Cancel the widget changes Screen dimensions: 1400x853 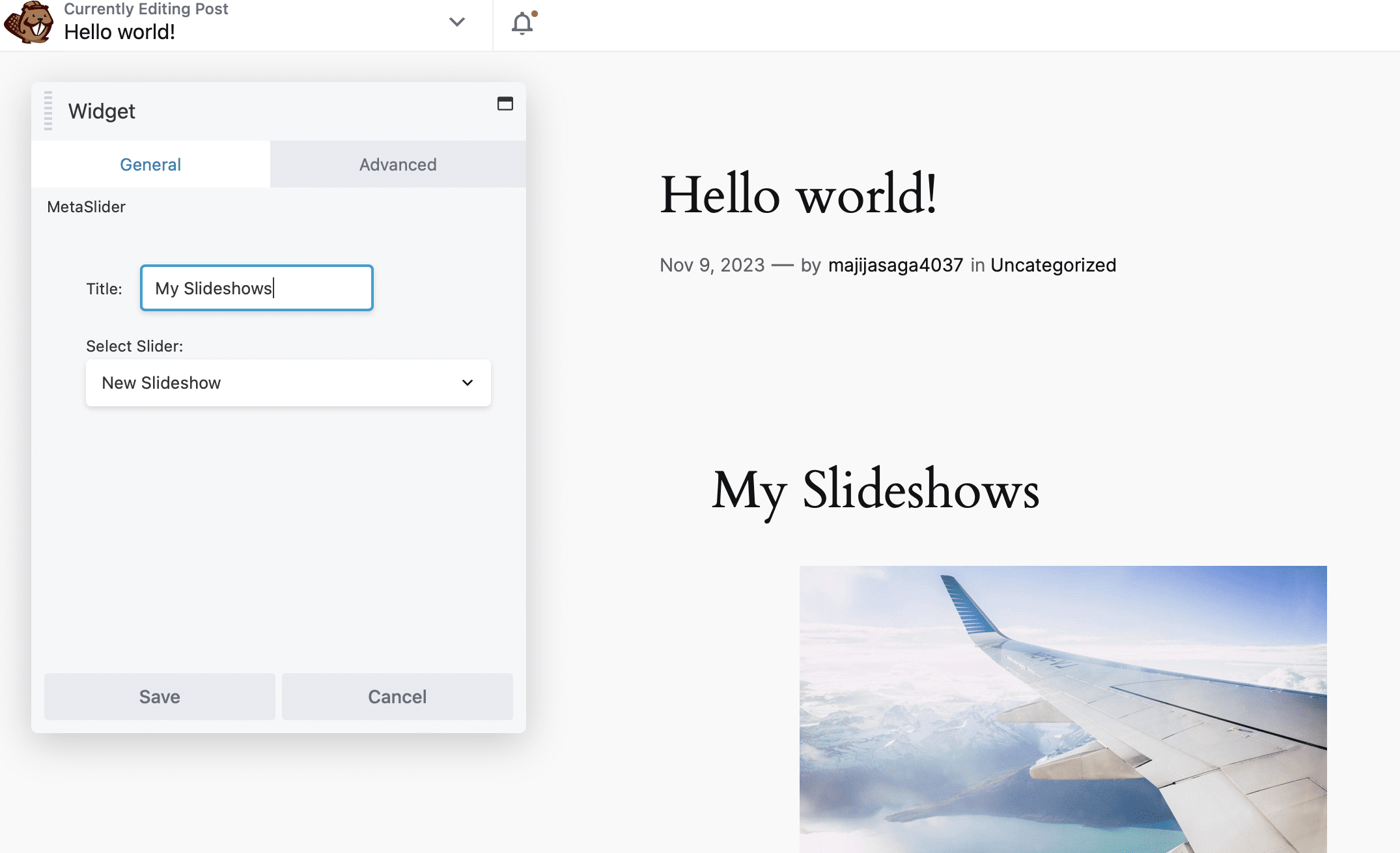pos(397,697)
